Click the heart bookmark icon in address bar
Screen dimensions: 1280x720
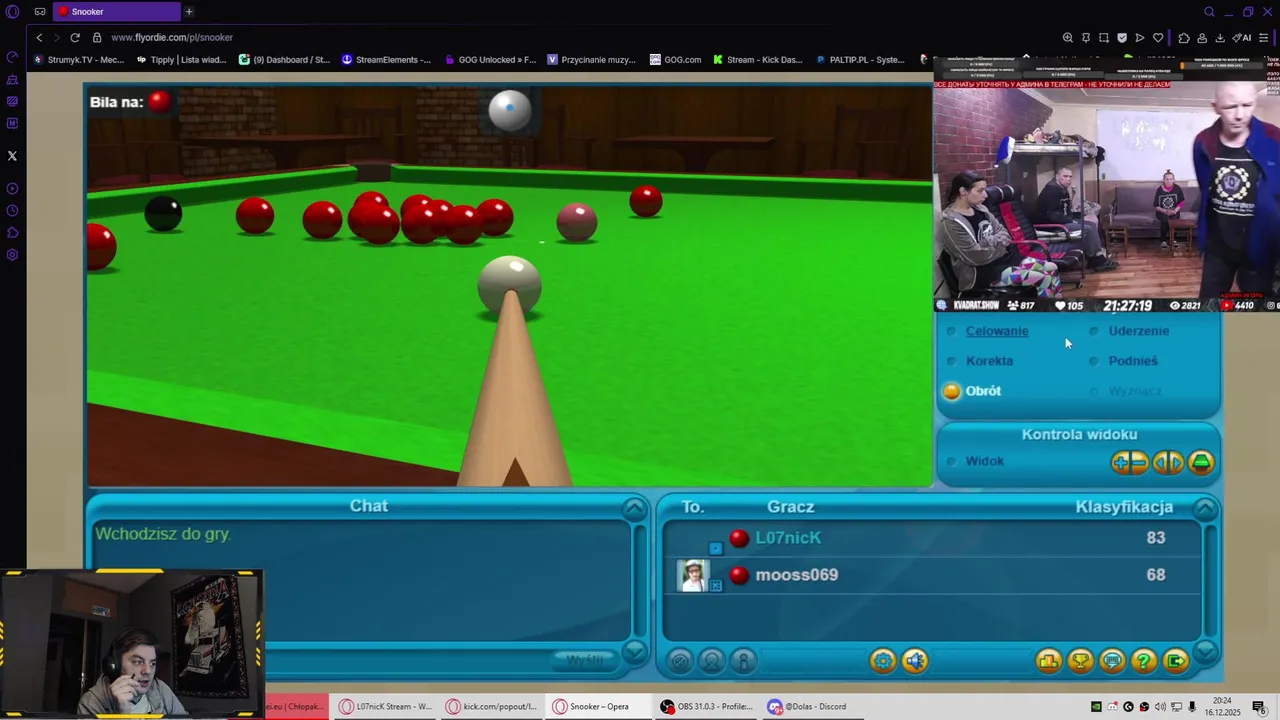1158,38
